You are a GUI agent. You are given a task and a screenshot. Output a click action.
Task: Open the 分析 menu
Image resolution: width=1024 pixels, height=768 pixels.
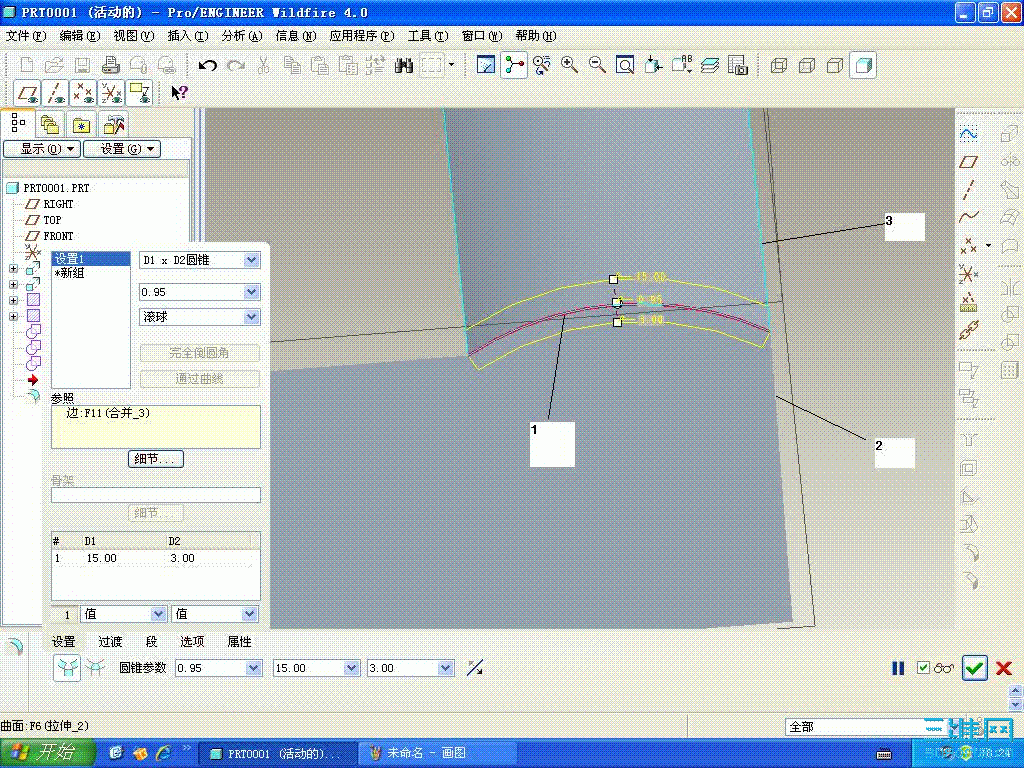coord(242,36)
